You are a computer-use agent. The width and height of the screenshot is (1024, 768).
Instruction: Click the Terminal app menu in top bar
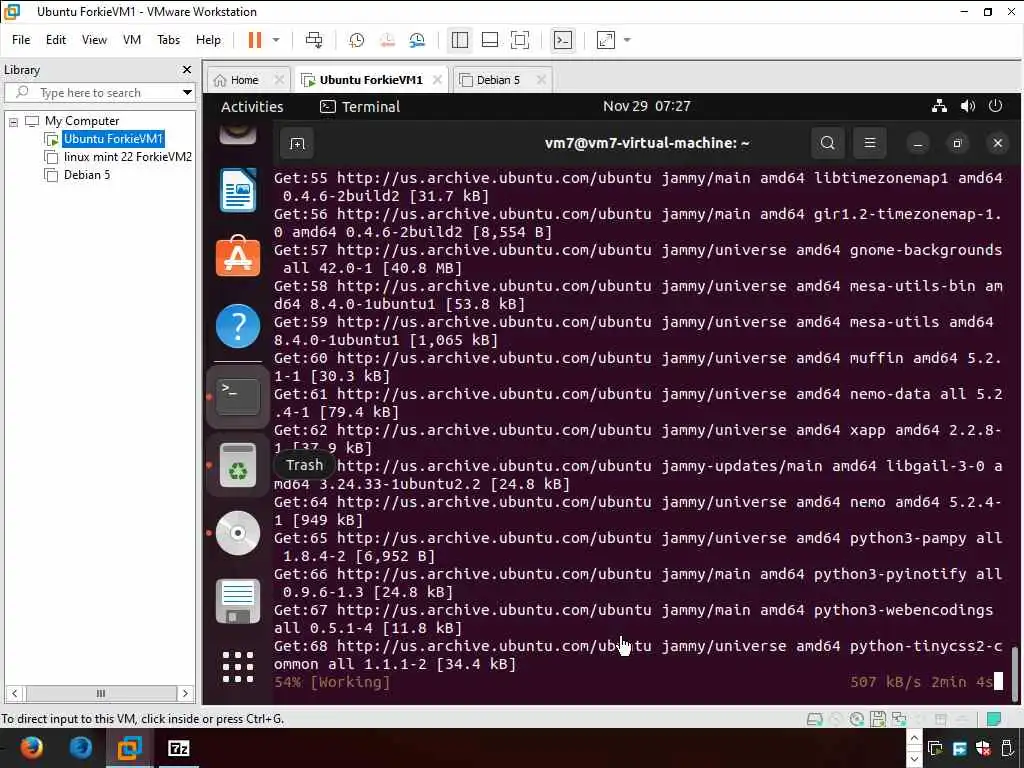[360, 106]
